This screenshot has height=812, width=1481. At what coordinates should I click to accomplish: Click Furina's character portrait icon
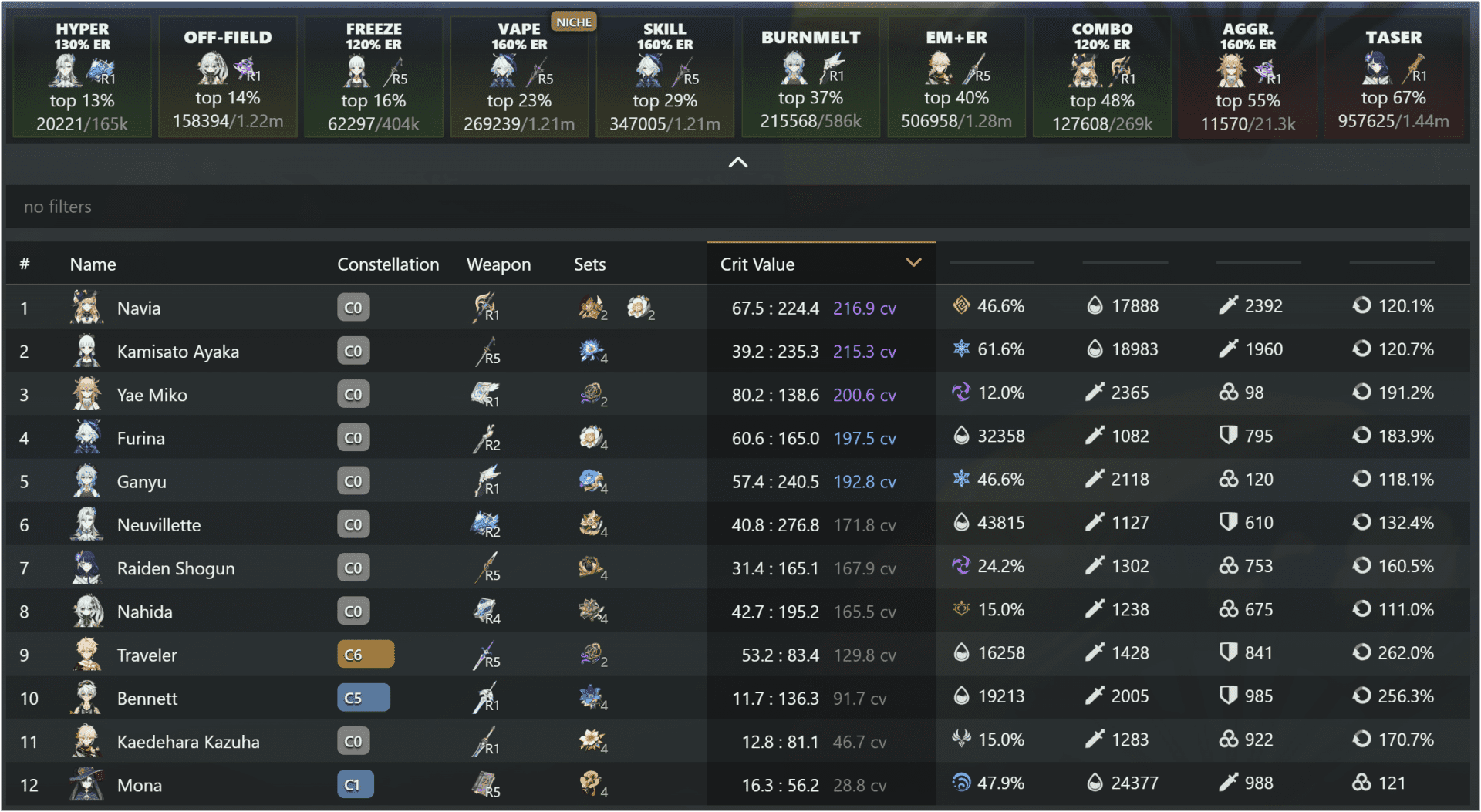point(87,437)
